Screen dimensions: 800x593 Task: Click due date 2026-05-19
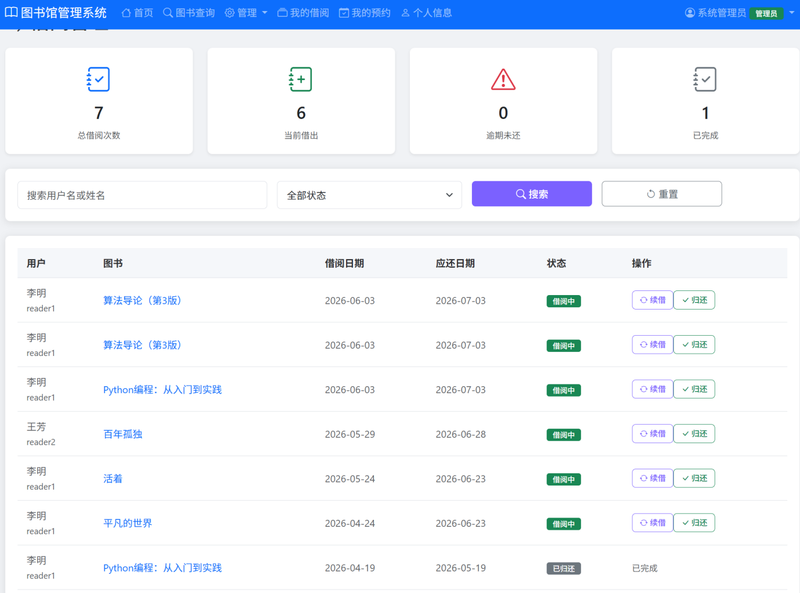[461, 568]
